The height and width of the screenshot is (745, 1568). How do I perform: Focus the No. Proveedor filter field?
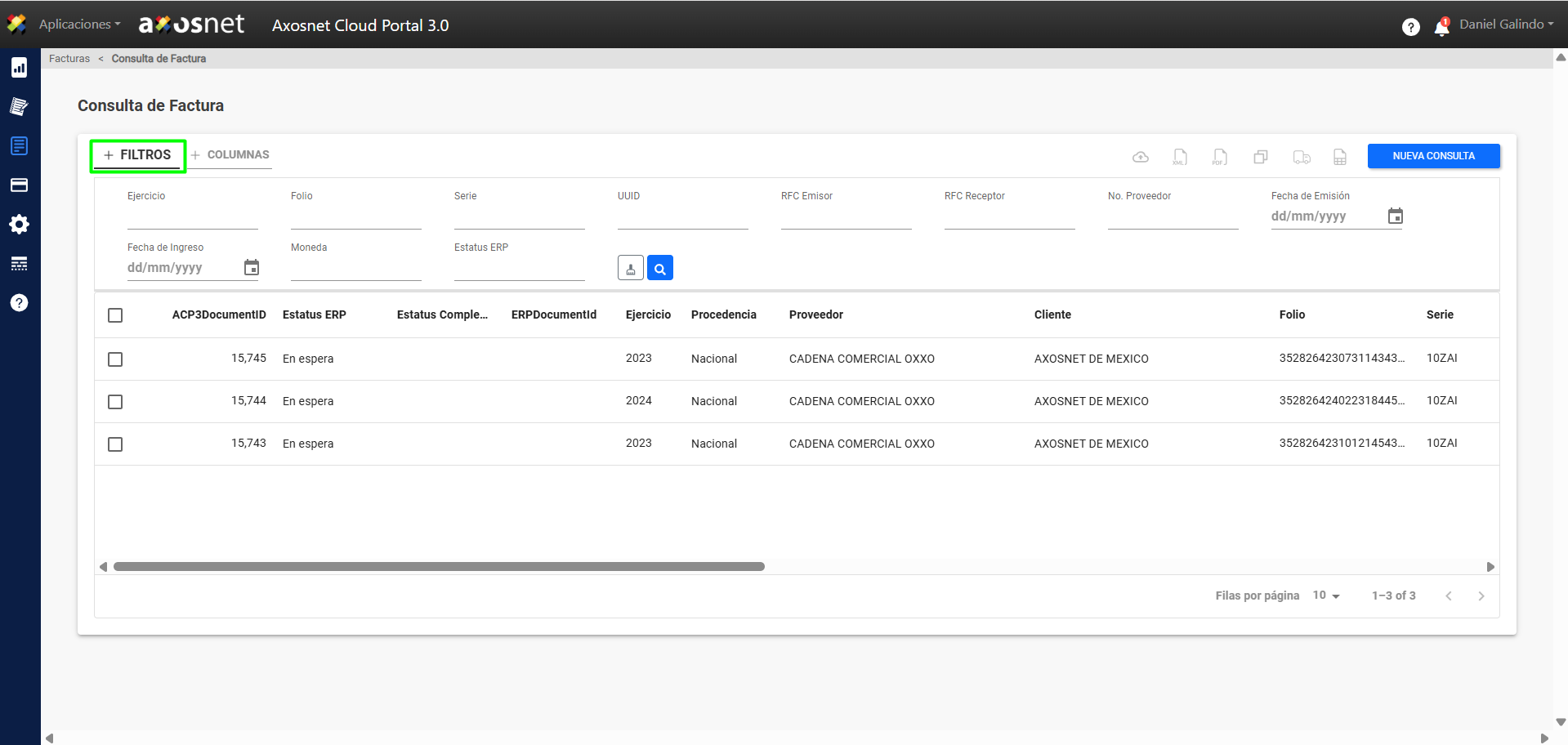click(x=1173, y=217)
